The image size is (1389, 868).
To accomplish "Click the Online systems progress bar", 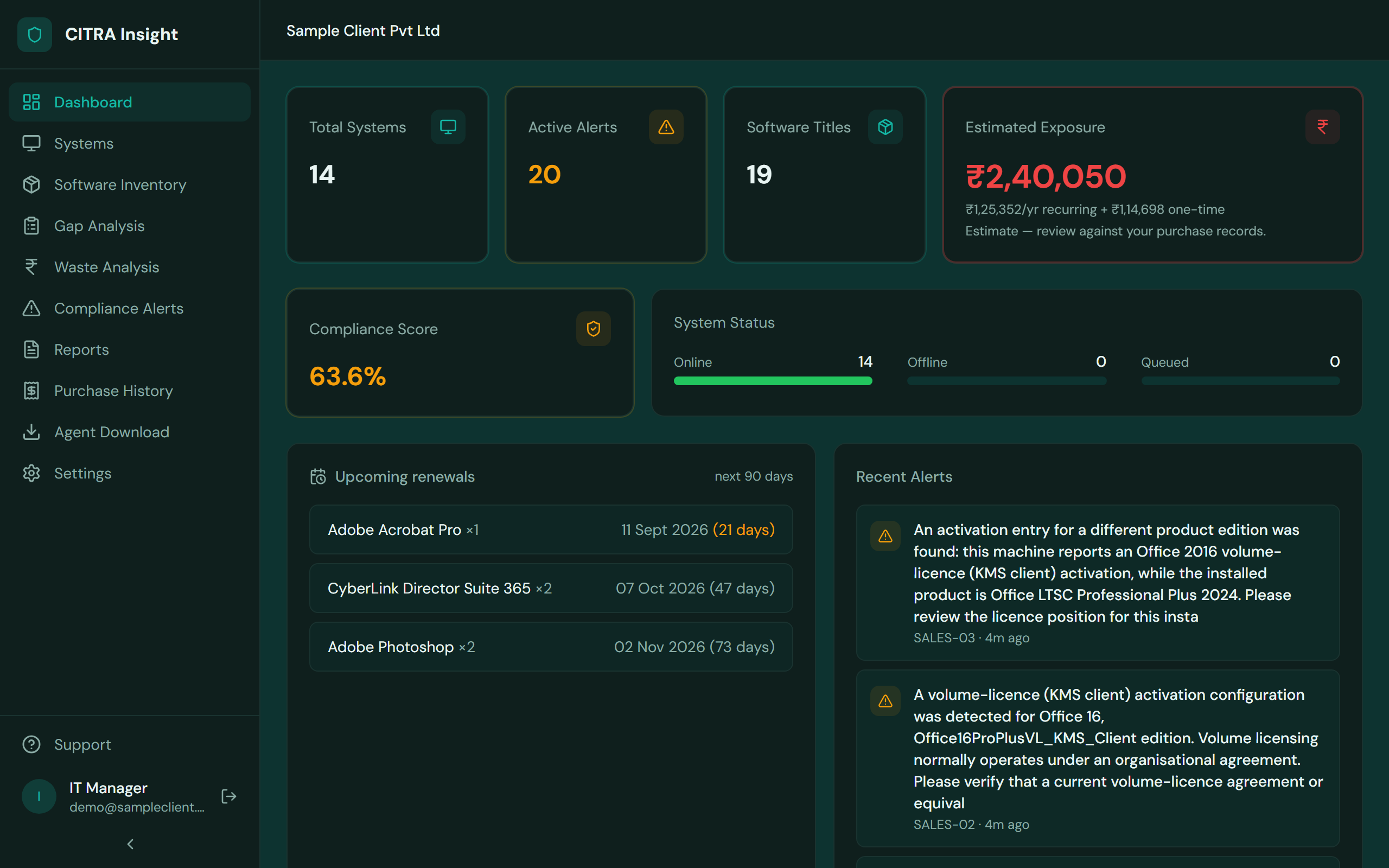I will [773, 381].
